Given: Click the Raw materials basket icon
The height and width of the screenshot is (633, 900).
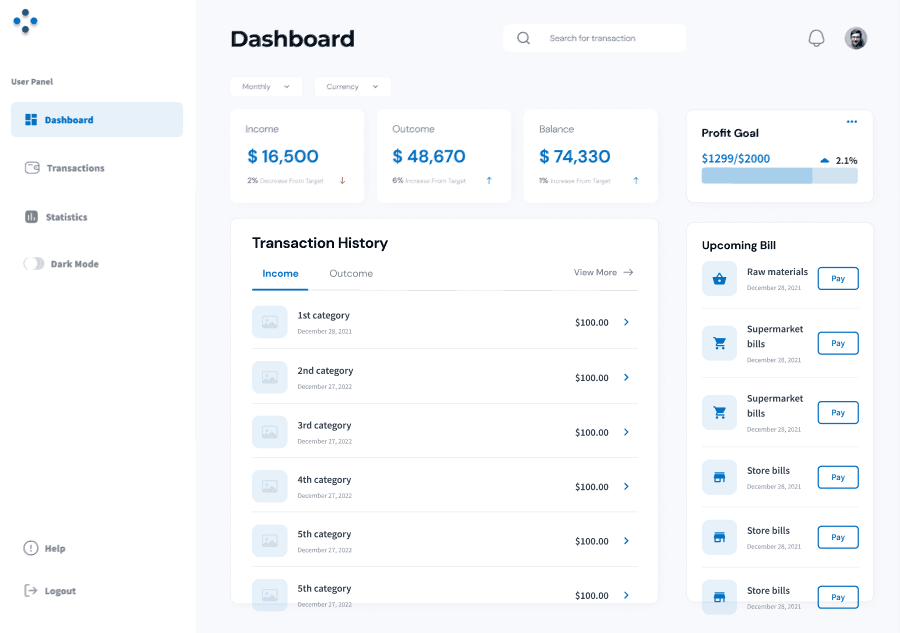Looking at the screenshot, I should (x=719, y=278).
